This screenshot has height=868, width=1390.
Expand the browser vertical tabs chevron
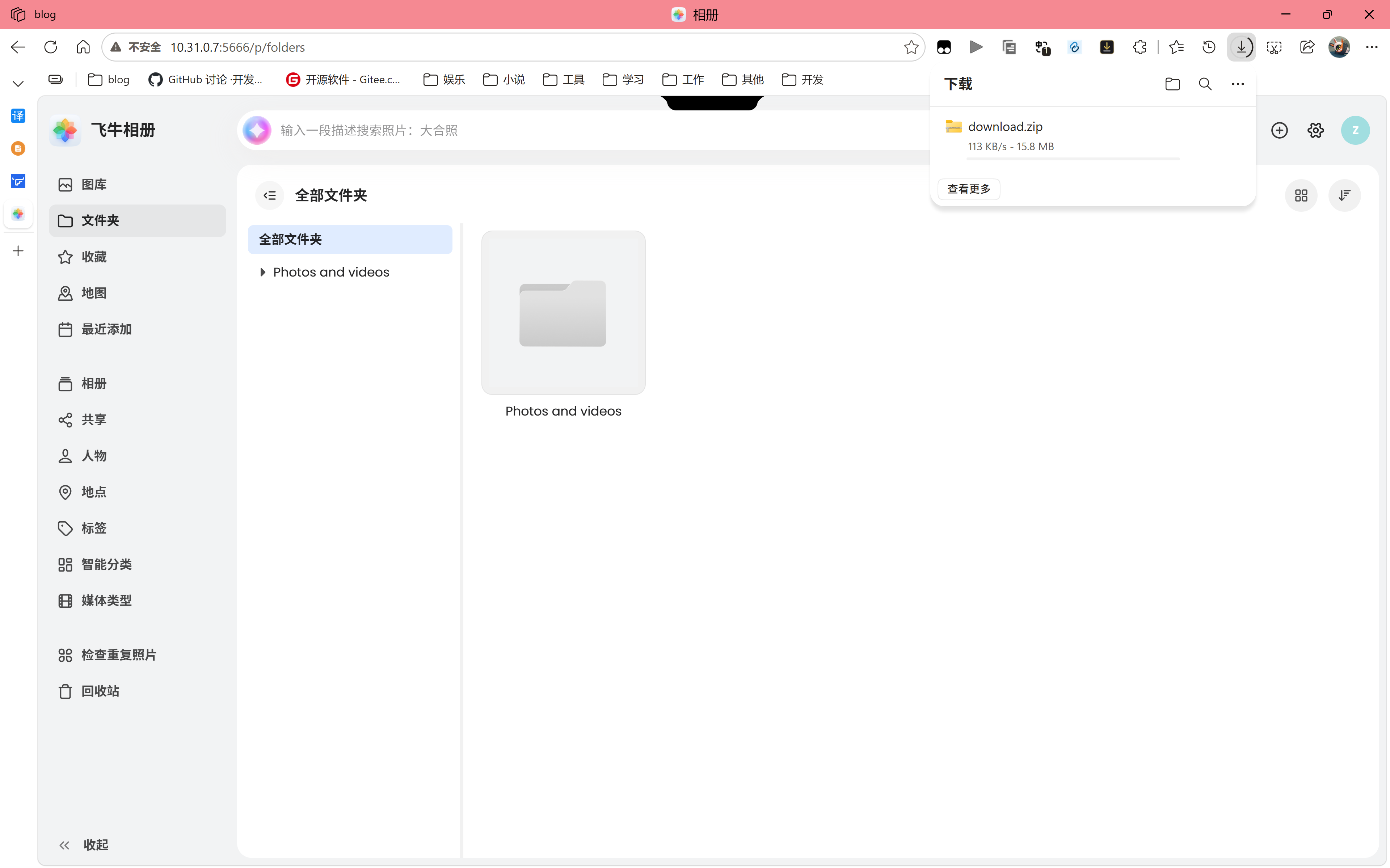(18, 84)
